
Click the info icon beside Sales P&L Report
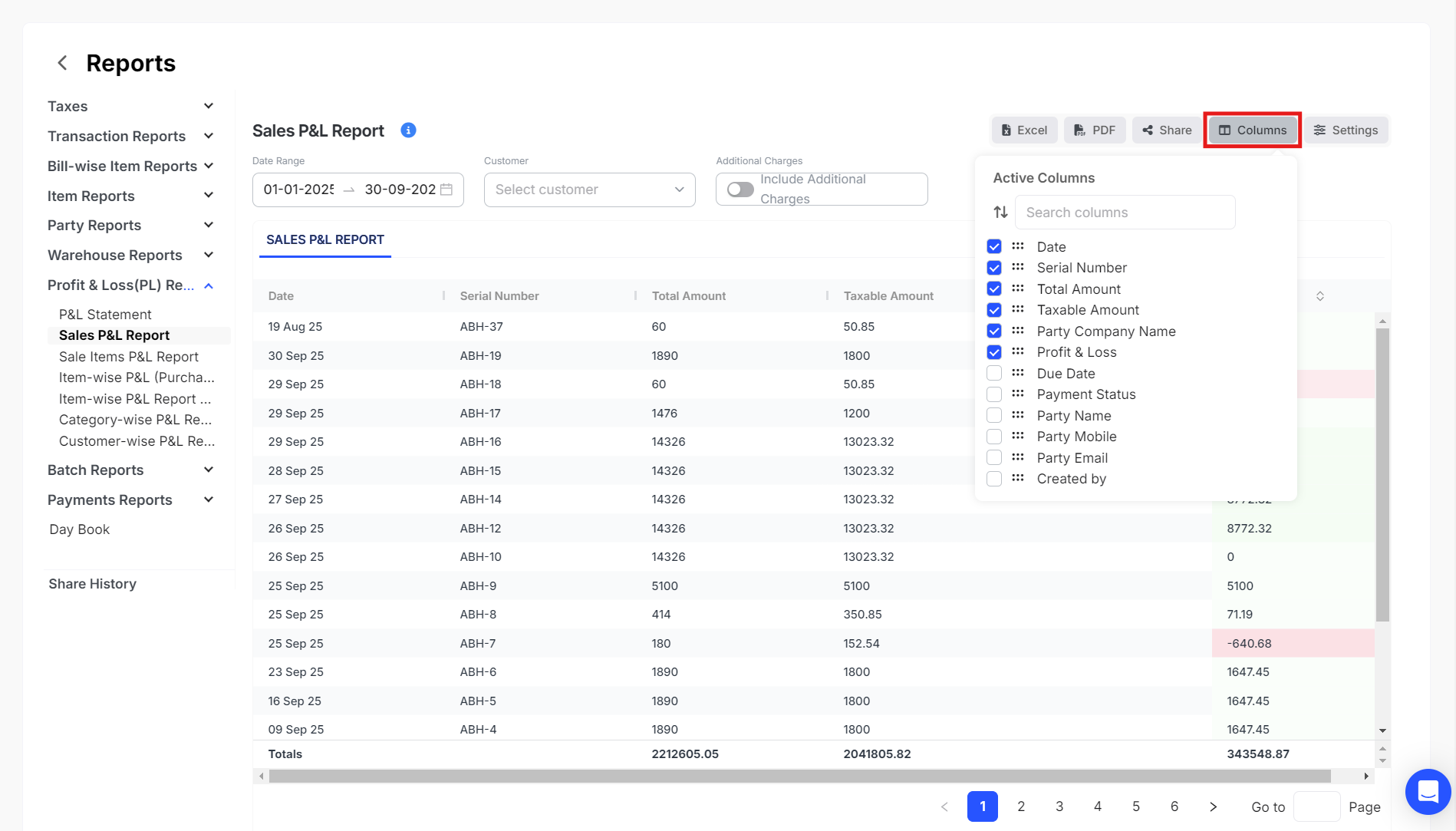tap(408, 130)
